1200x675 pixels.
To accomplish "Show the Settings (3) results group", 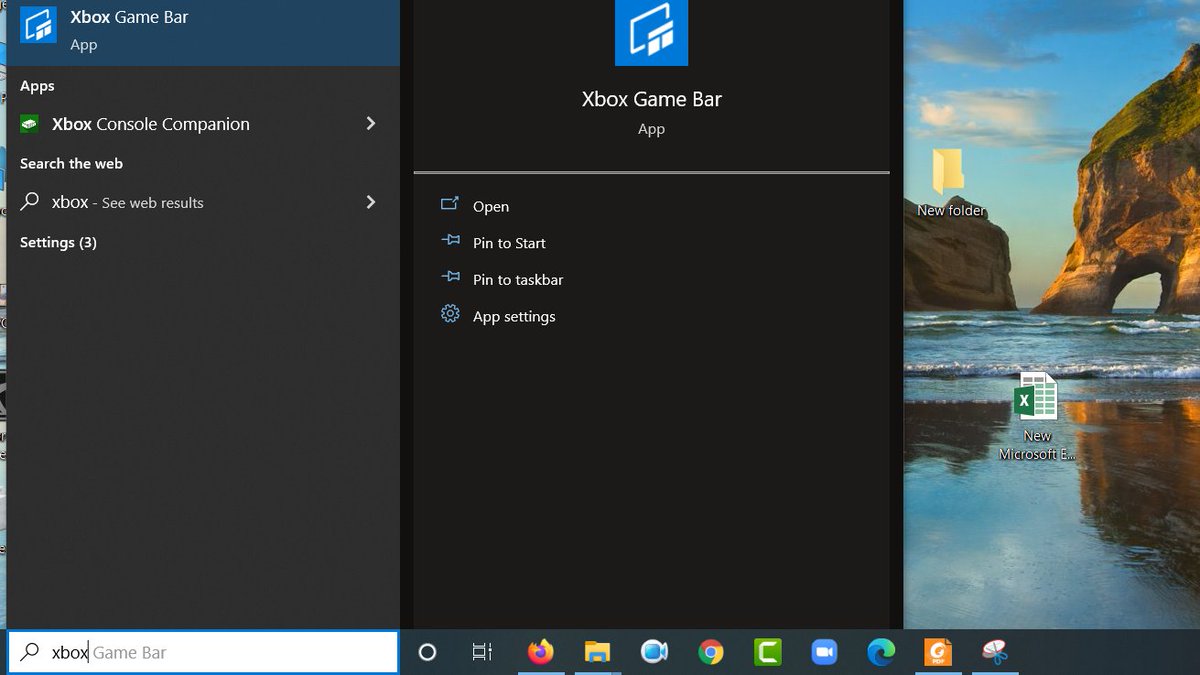I will tap(58, 242).
